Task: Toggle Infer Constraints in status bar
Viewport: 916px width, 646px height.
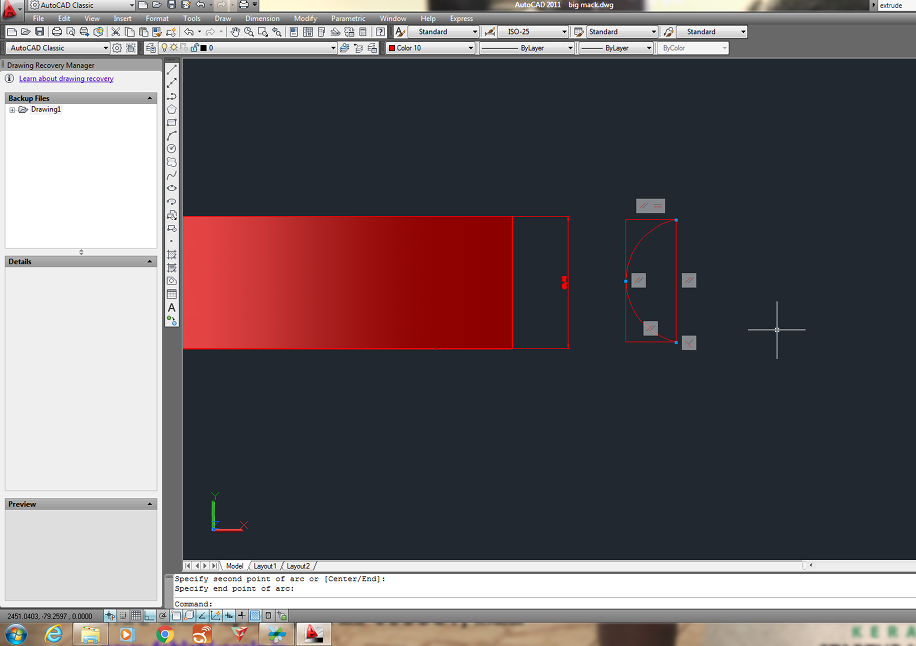Action: pos(110,616)
